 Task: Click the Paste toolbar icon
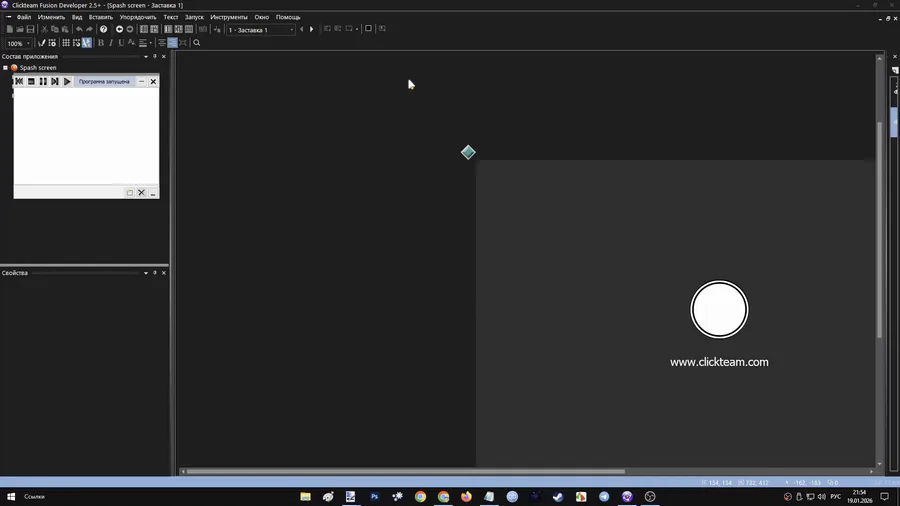(x=65, y=29)
